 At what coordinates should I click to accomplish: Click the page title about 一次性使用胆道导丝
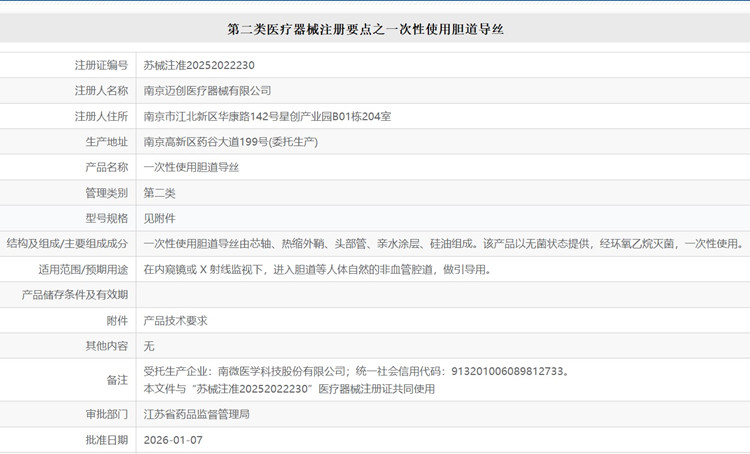[x=374, y=30]
